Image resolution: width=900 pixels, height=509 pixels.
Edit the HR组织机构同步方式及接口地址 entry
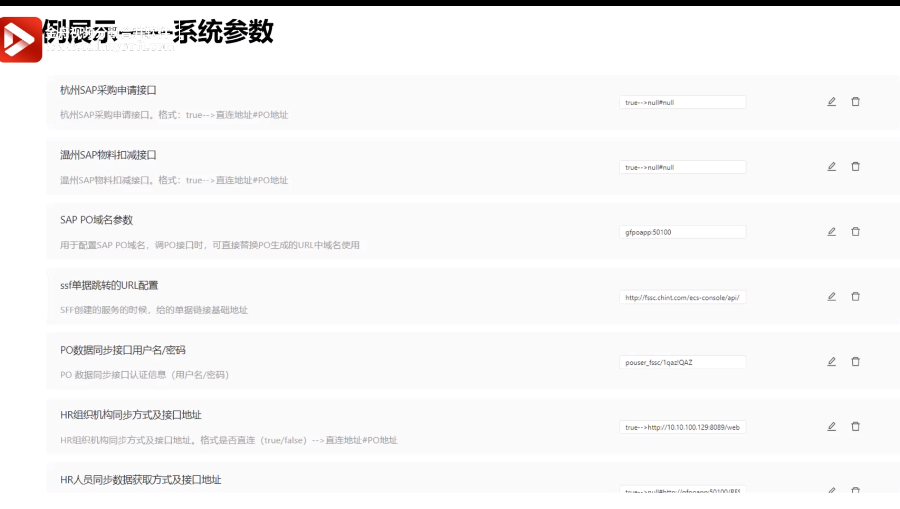click(831, 426)
